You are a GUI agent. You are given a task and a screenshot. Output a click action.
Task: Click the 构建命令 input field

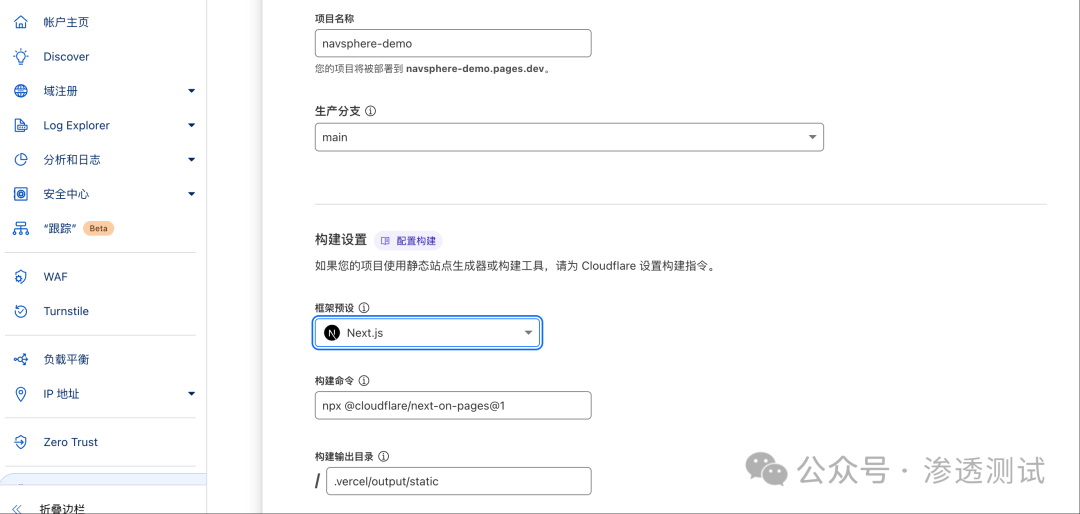pyautogui.click(x=453, y=405)
